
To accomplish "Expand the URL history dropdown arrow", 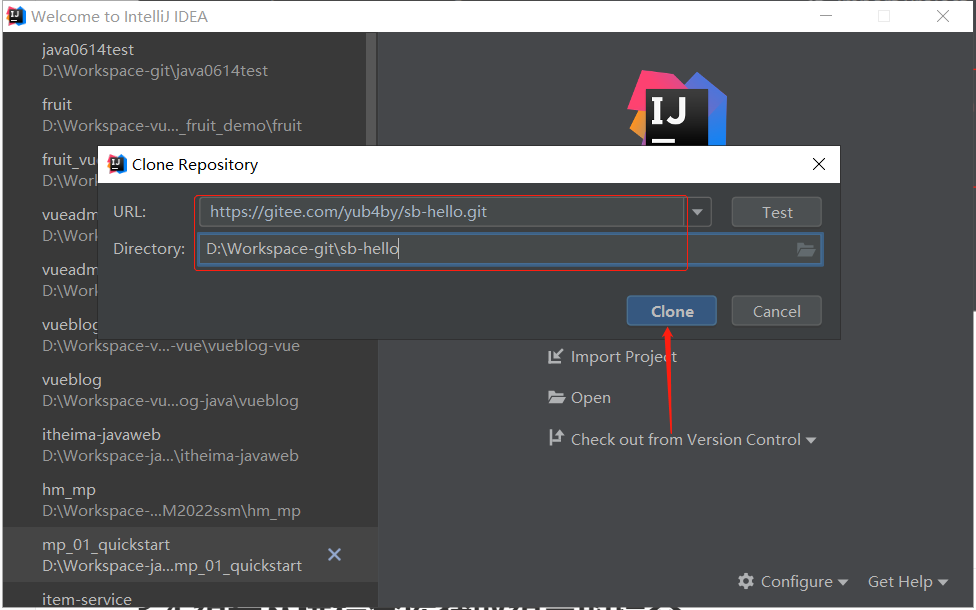I will point(698,212).
